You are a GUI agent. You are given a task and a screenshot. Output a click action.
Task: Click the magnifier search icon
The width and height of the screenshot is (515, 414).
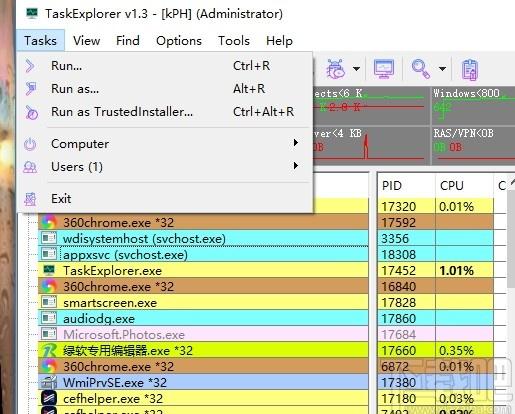point(420,69)
